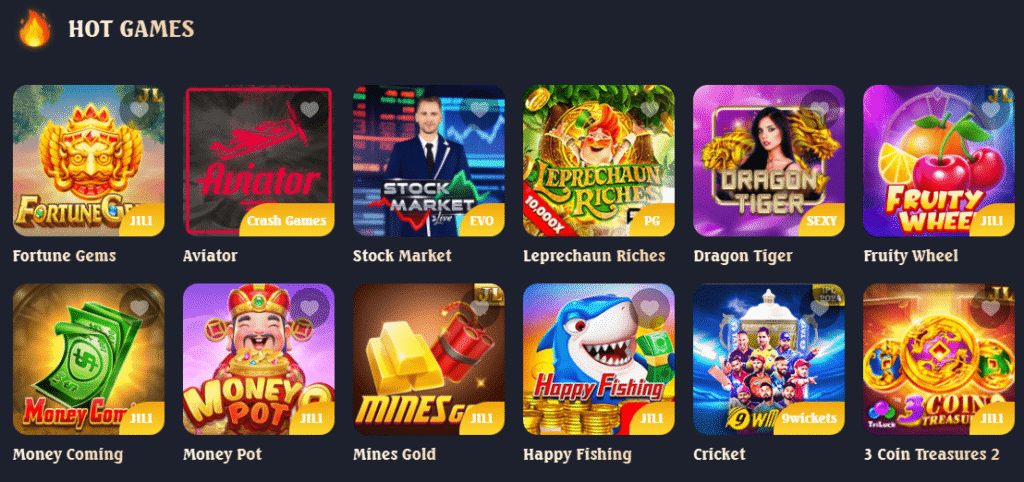The image size is (1024, 482).
Task: Launch the Aviator crash game thumbnail
Action: pyautogui.click(x=259, y=161)
